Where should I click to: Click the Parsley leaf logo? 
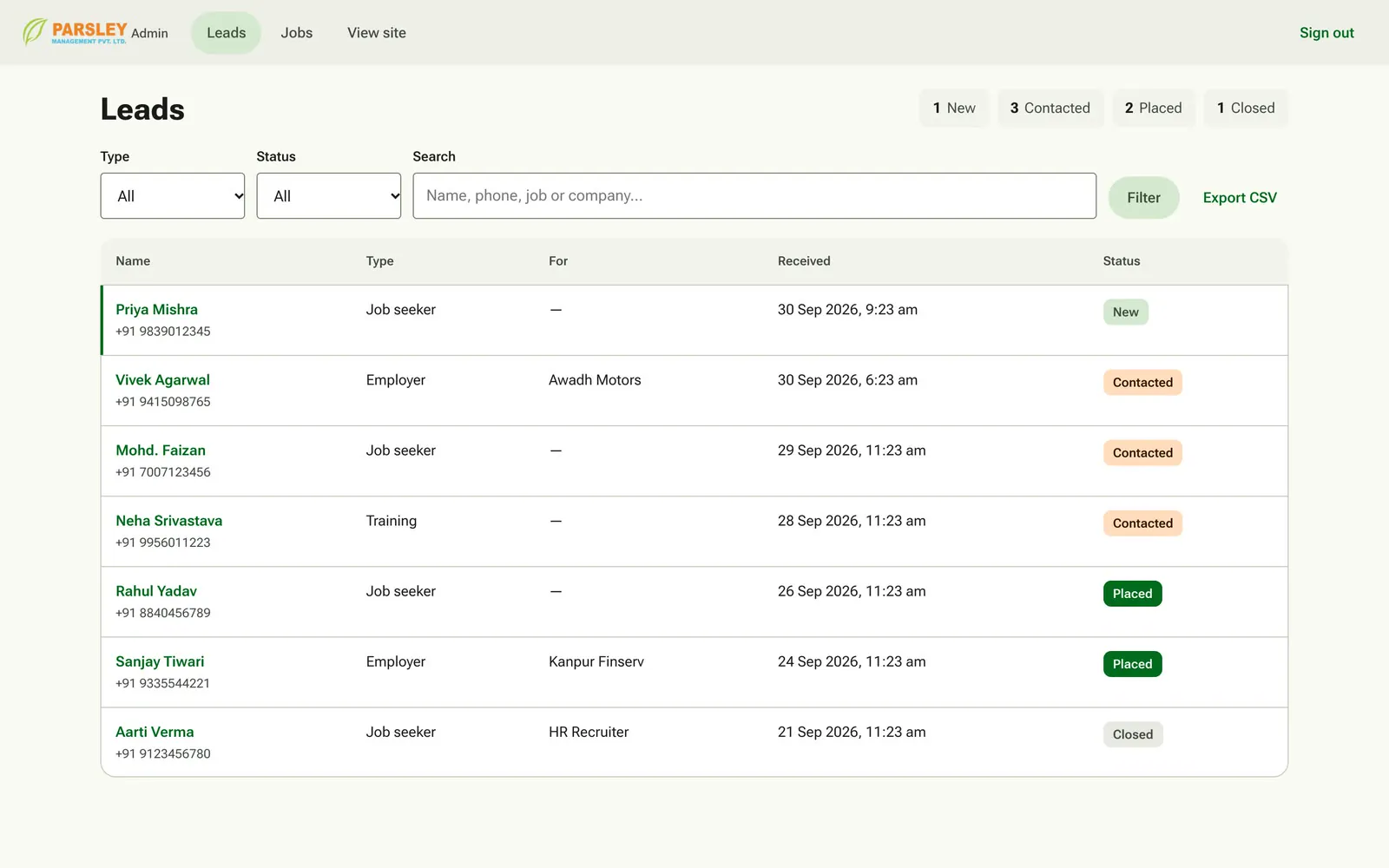point(75,32)
